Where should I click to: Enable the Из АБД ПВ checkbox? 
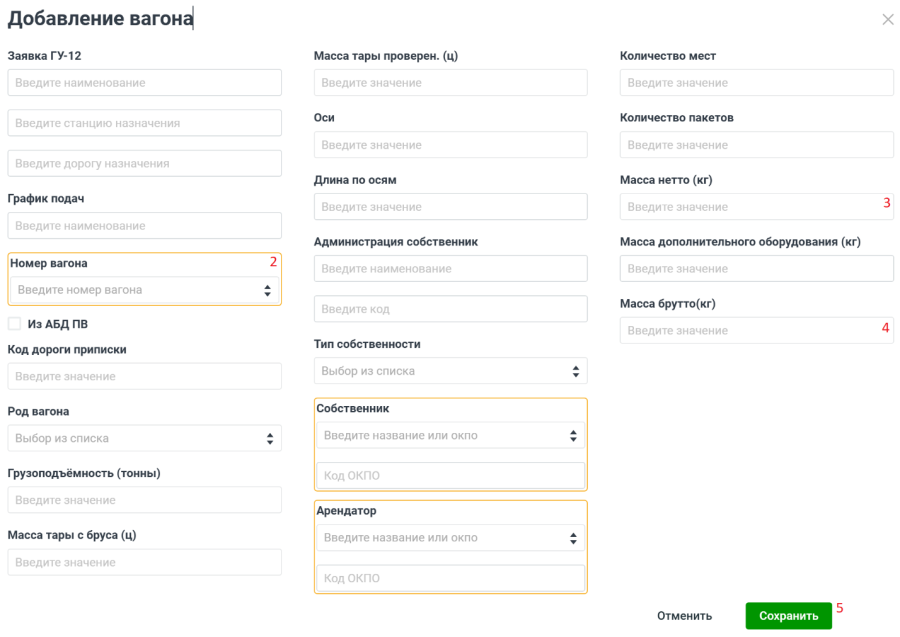click(x=15, y=324)
